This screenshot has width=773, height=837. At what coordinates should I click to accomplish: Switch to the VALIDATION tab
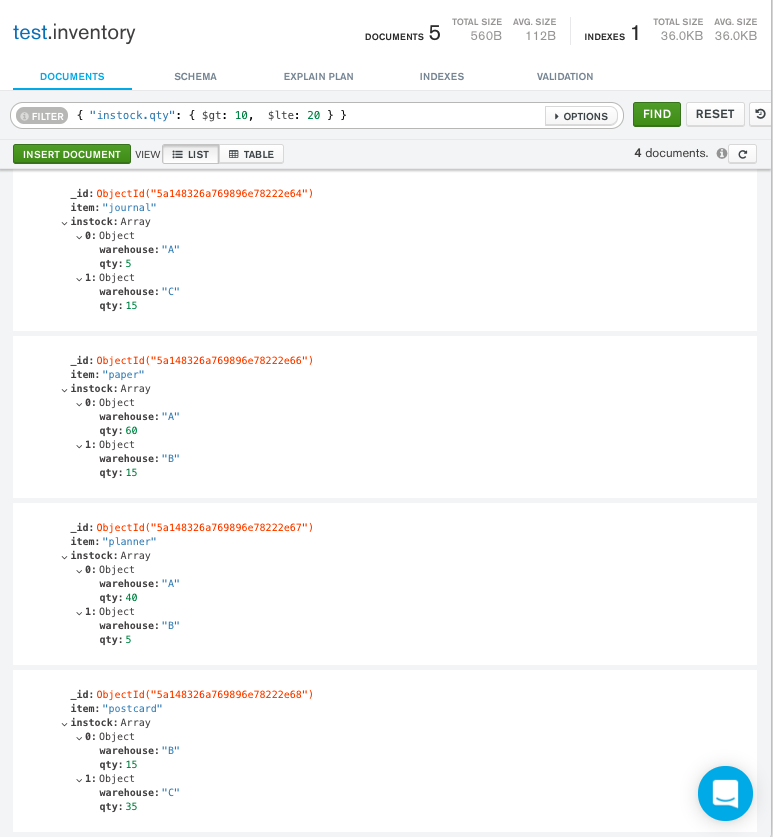[x=564, y=77]
